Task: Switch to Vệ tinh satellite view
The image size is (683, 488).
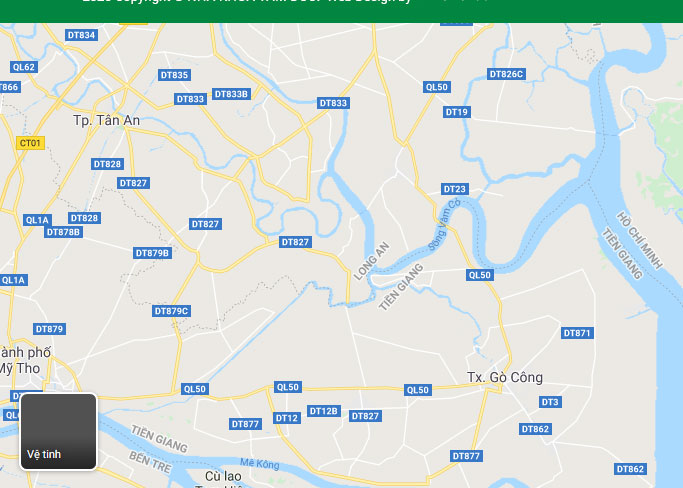Action: tap(58, 431)
